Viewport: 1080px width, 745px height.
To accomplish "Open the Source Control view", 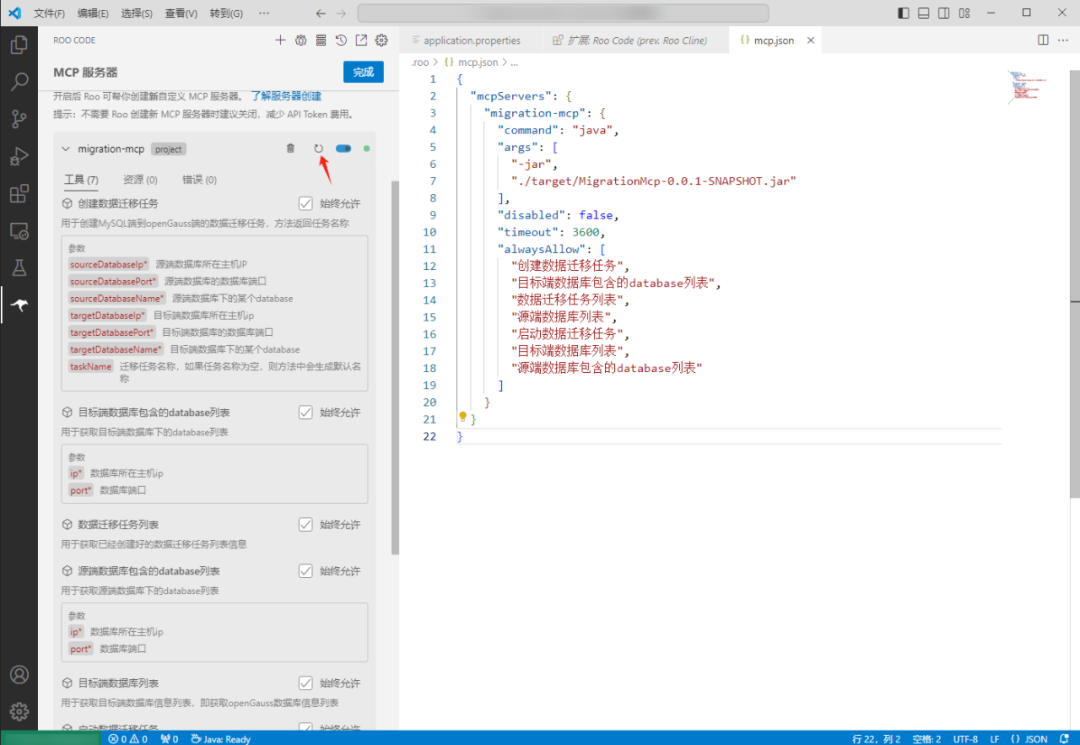I will coord(19,119).
